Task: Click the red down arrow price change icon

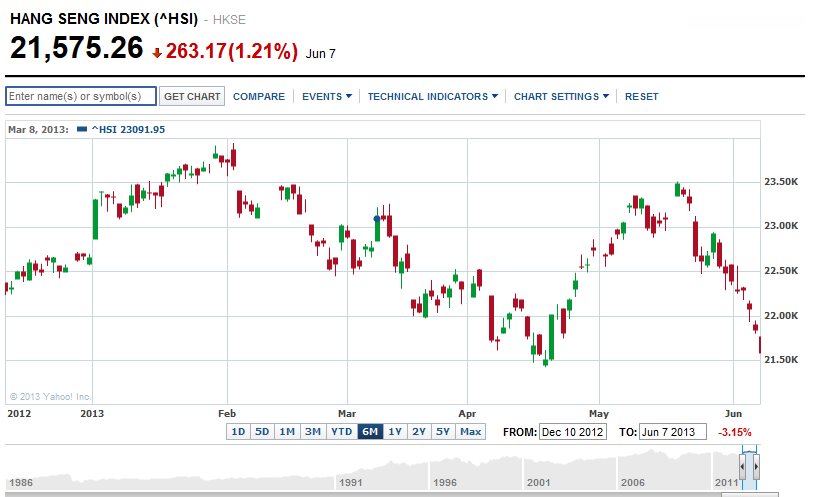Action: (x=157, y=53)
